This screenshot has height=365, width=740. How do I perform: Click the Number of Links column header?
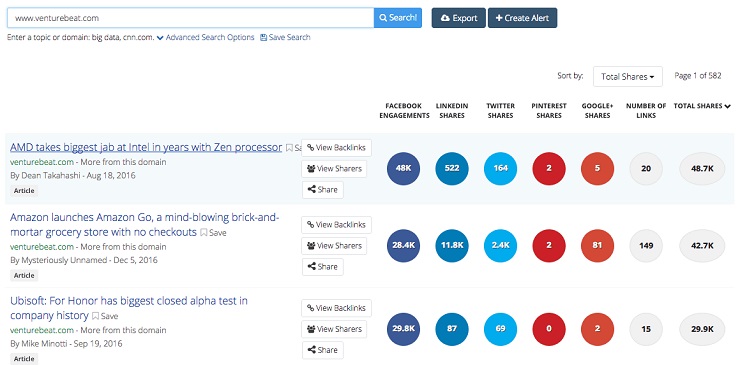(x=646, y=110)
